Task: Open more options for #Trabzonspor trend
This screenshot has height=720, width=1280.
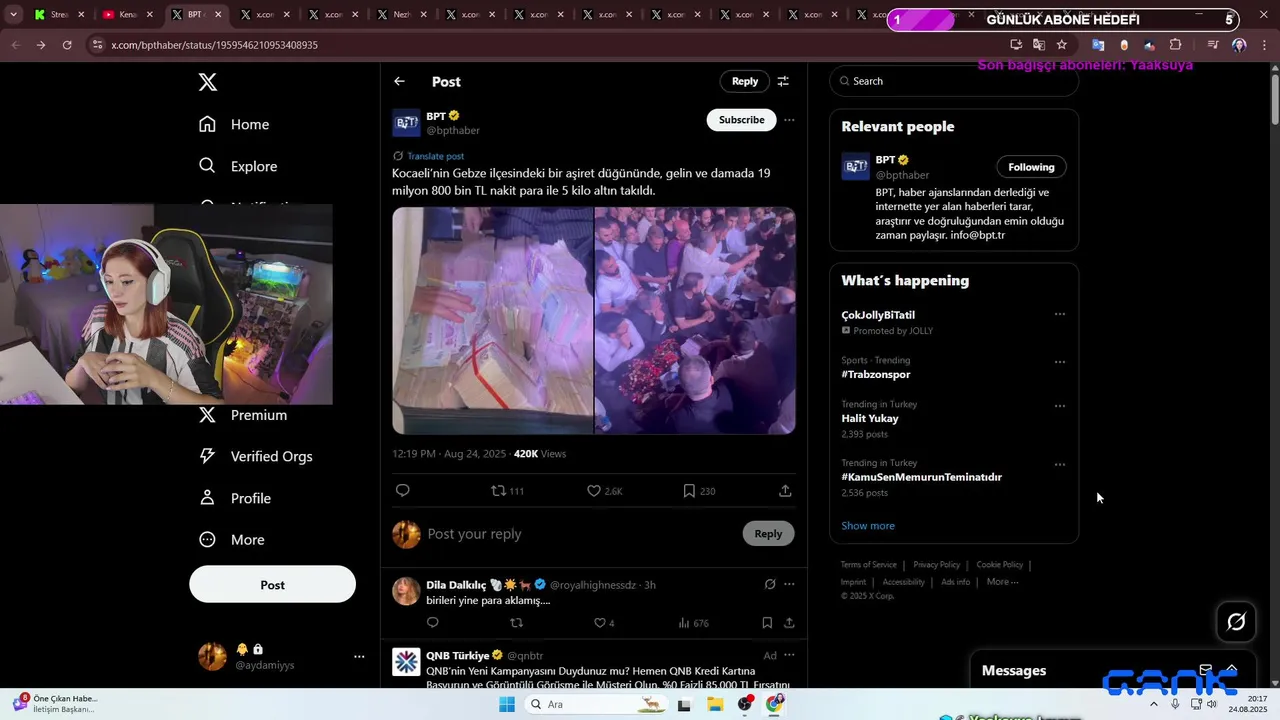Action: click(x=1060, y=361)
